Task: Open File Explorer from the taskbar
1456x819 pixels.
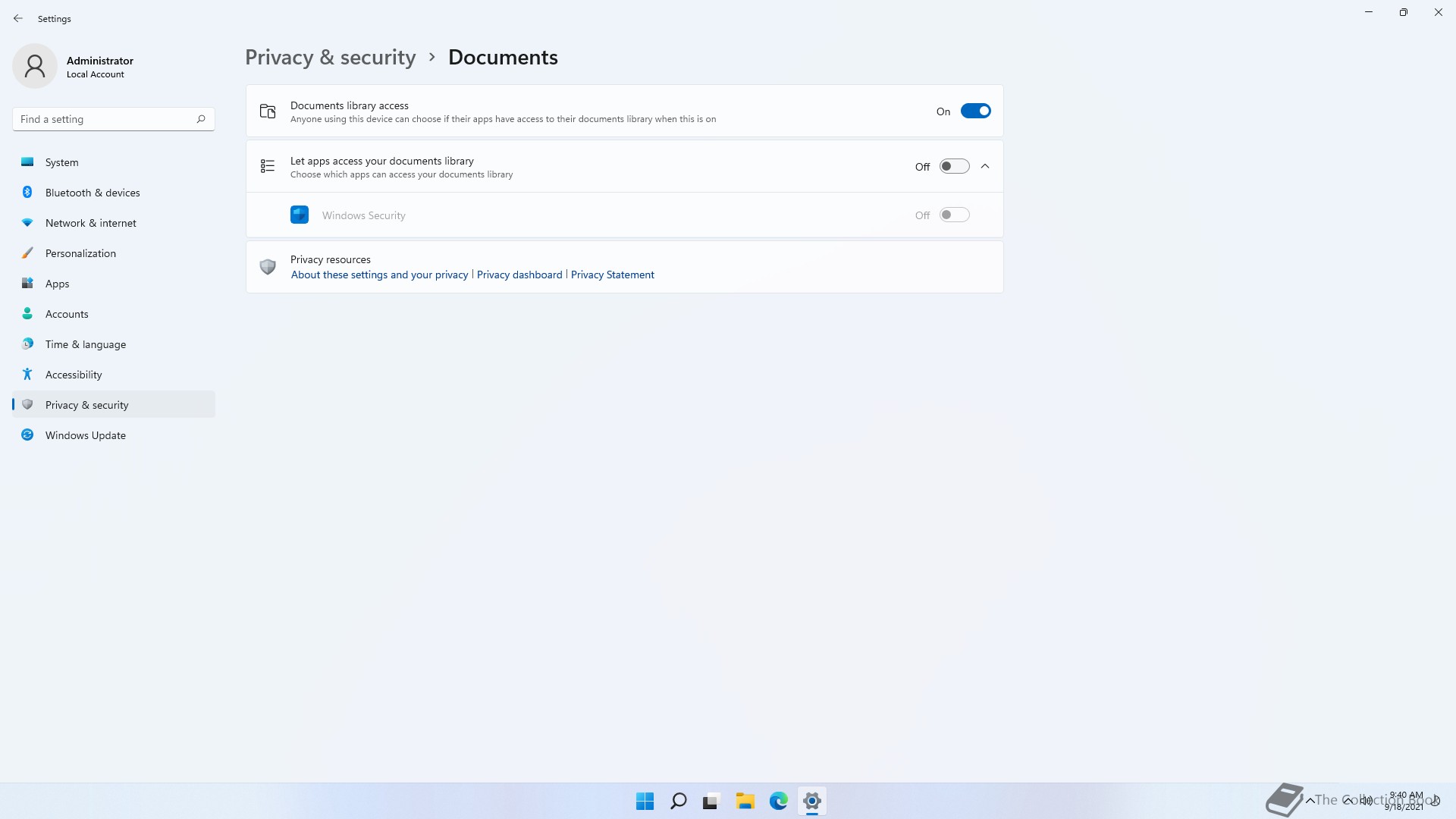Action: click(x=745, y=801)
